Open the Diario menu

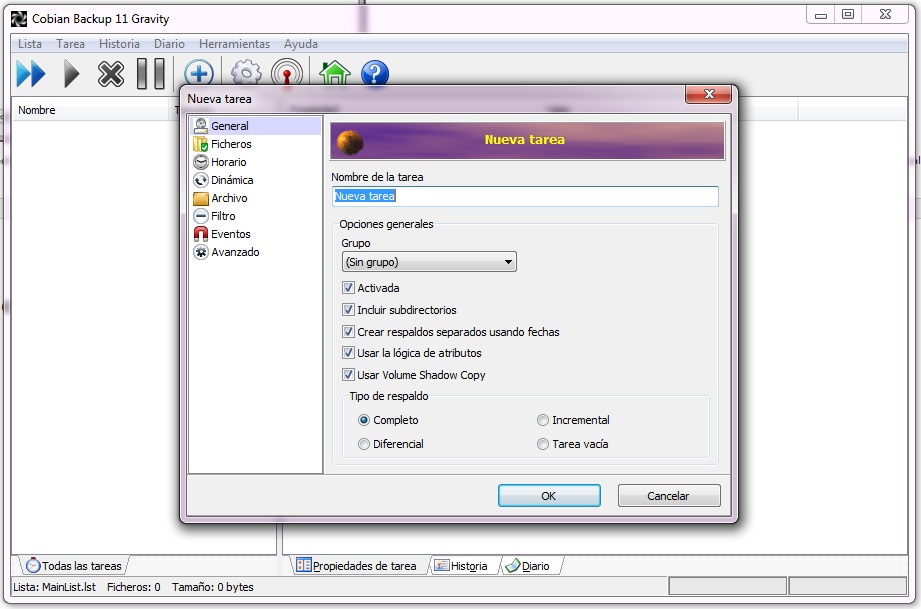169,44
